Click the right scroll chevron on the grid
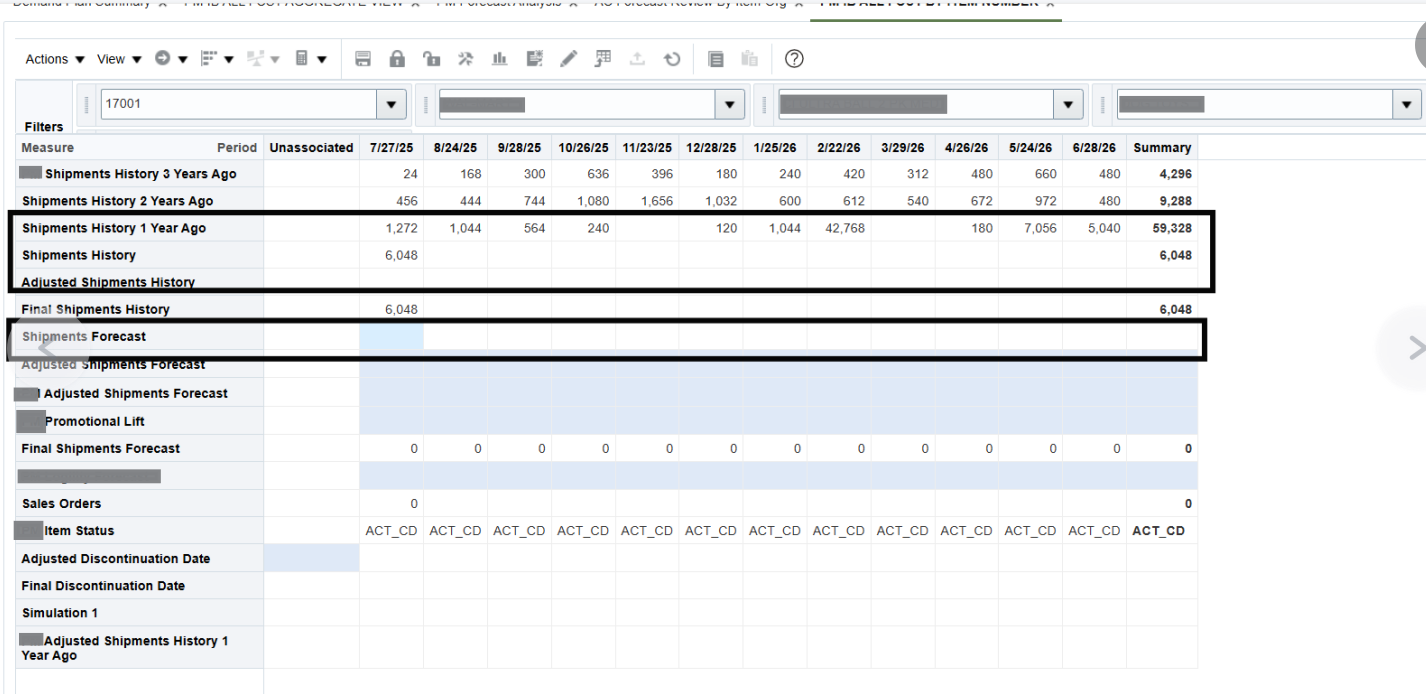This screenshot has height=694, width=1426. click(1416, 348)
